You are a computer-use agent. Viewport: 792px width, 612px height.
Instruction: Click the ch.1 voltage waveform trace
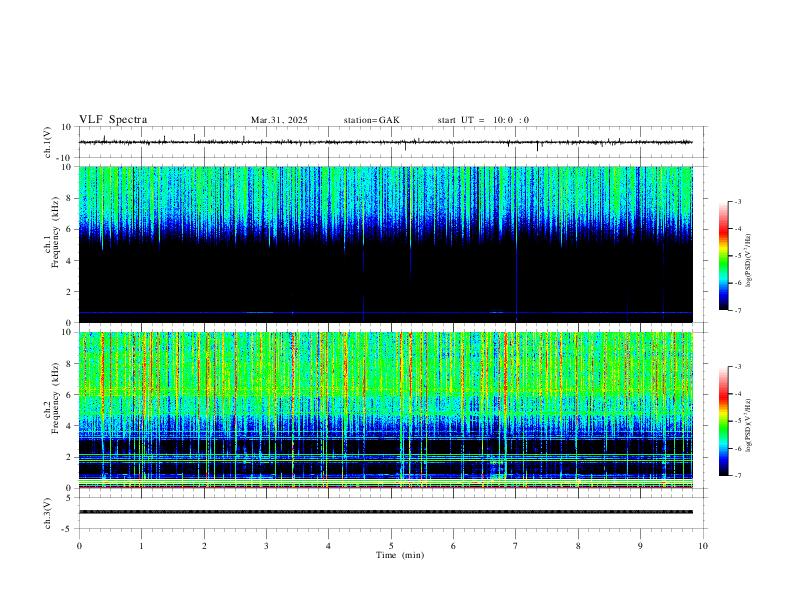click(385, 142)
